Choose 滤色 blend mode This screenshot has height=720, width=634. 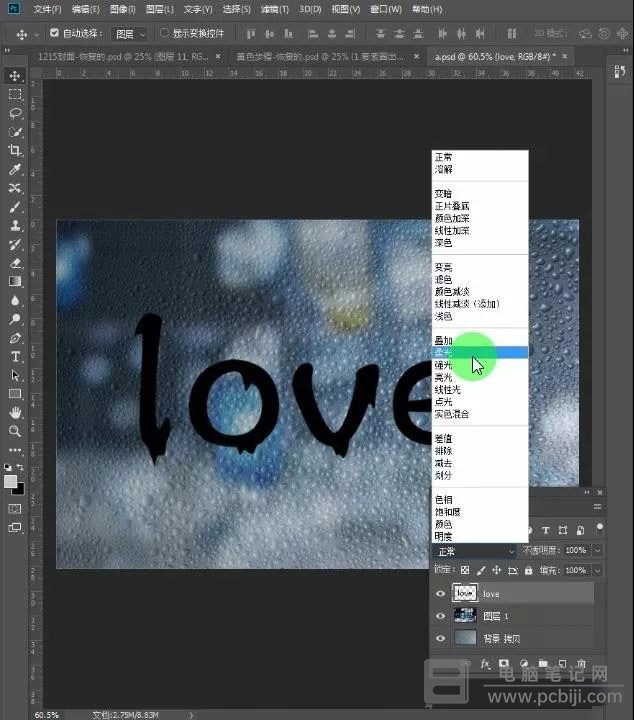pos(480,279)
